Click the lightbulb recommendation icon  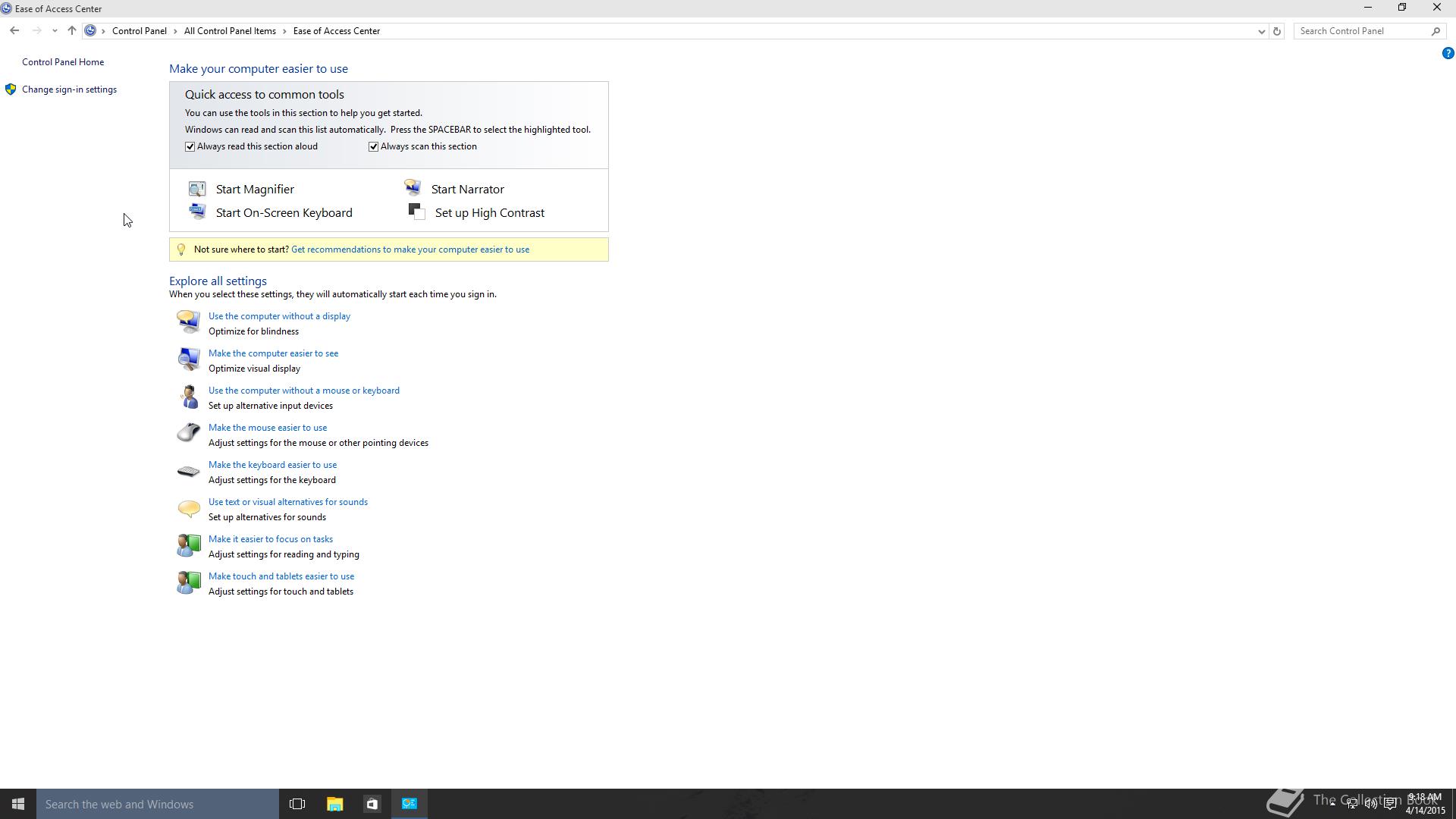click(x=181, y=249)
